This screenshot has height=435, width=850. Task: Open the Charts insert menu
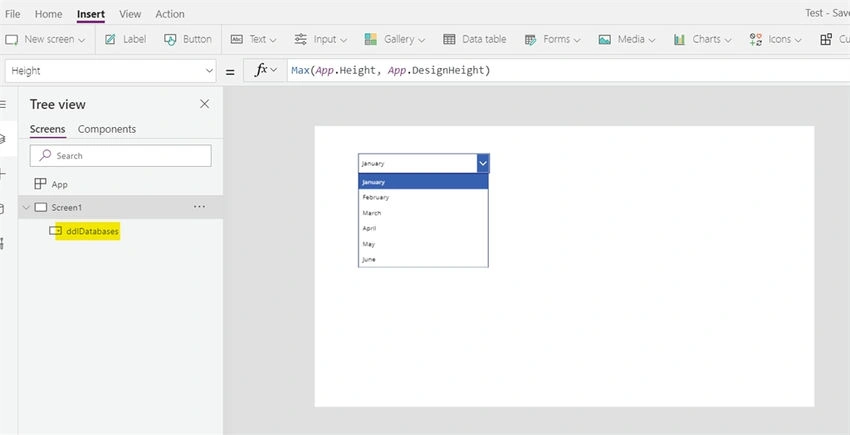702,39
